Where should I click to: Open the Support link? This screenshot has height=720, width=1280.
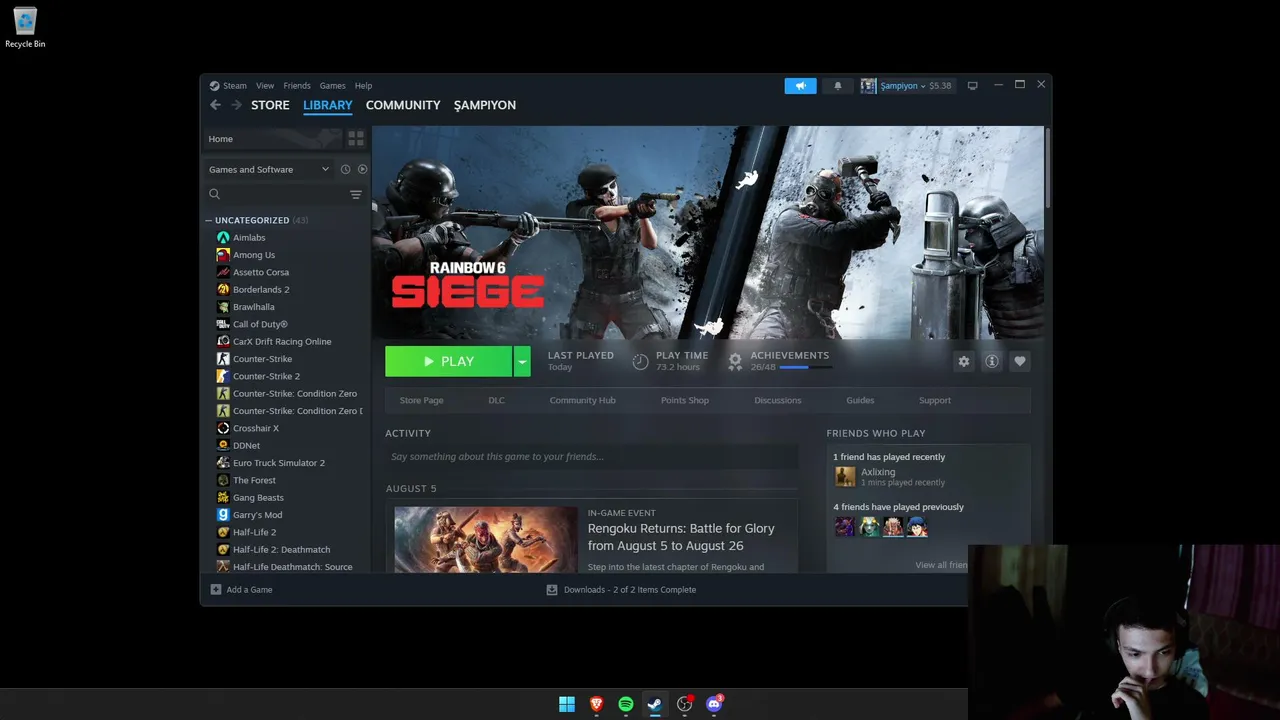(x=935, y=400)
